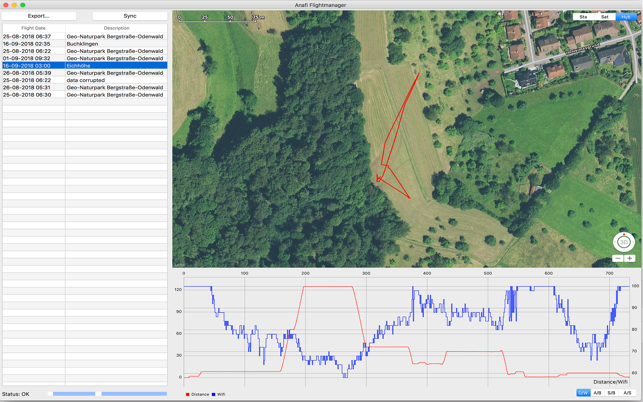643x402 pixels.
Task: Select the Hyb (hybrid) map view
Action: click(x=626, y=17)
